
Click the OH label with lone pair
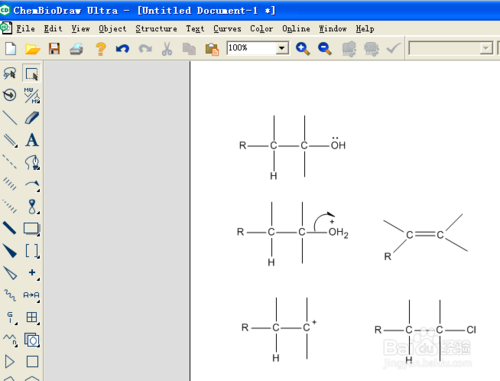[338, 144]
